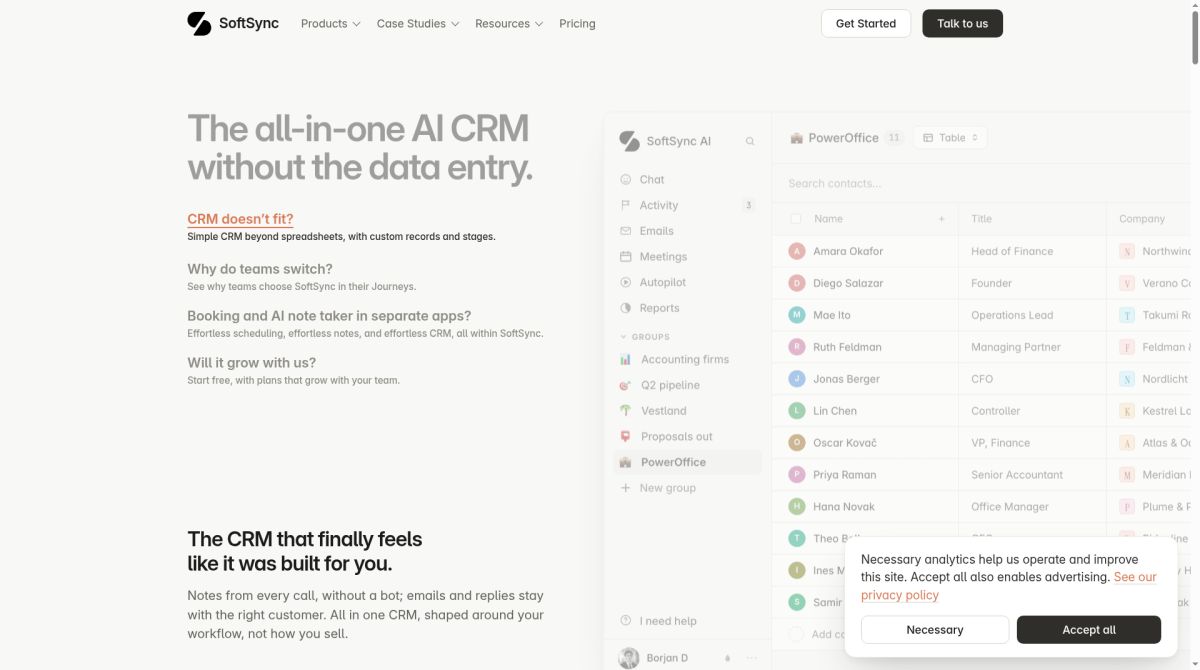1200x670 pixels.
Task: Click the 'Office Manager' title cell
Action: [x=1010, y=507]
